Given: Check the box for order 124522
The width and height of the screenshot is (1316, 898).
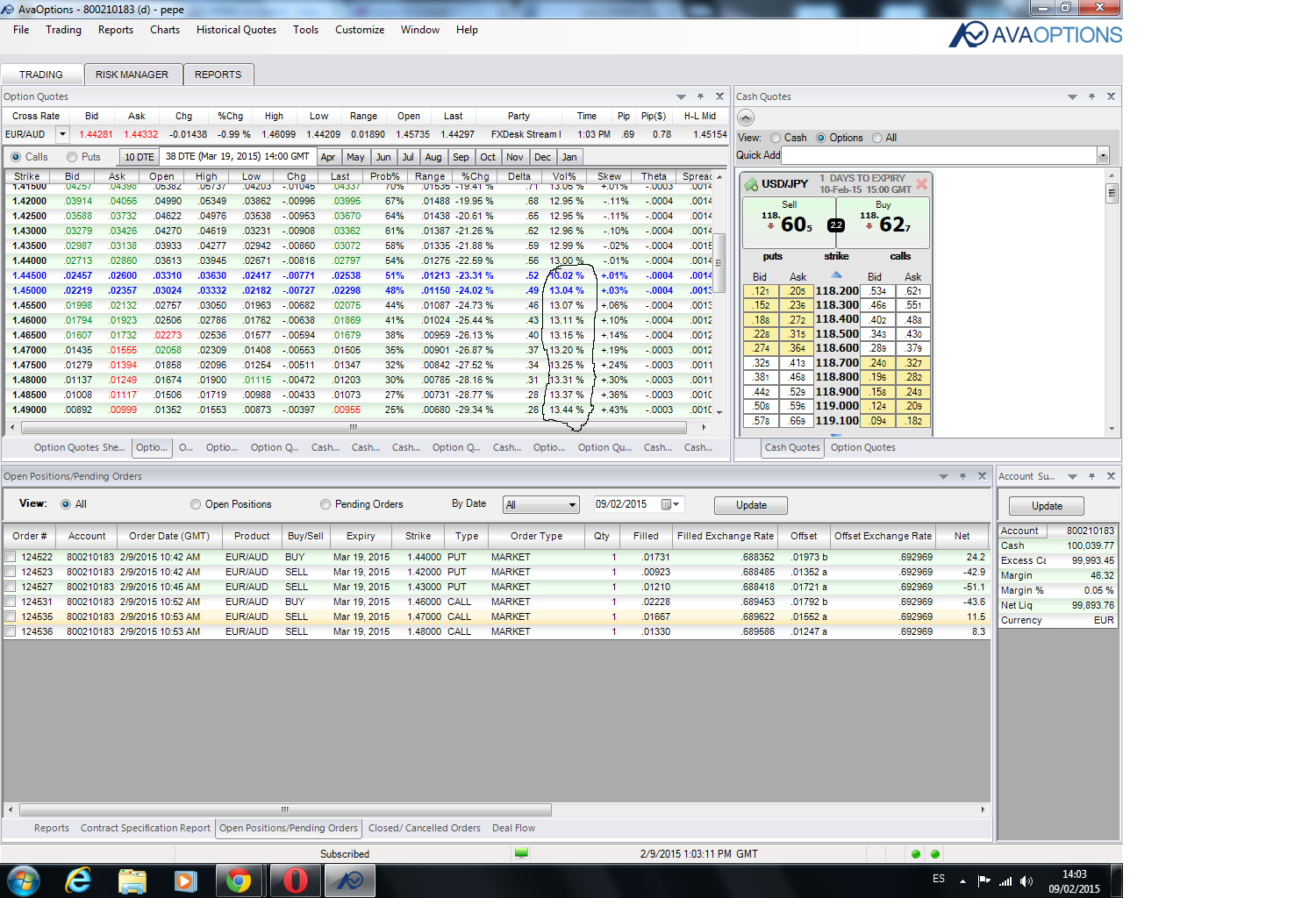Looking at the screenshot, I should click(11, 557).
